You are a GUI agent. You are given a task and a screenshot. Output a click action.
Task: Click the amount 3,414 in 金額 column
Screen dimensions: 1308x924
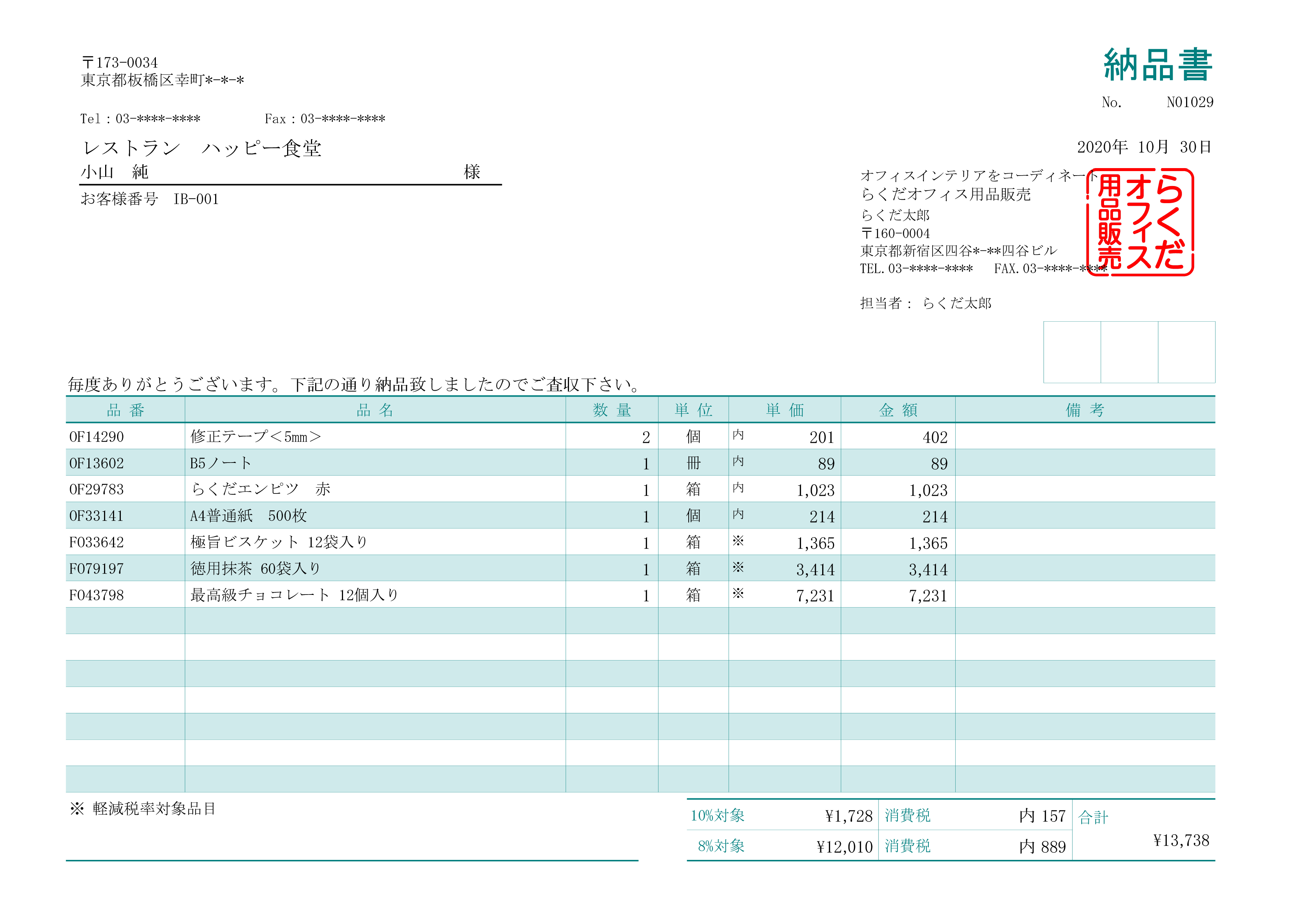point(928,570)
